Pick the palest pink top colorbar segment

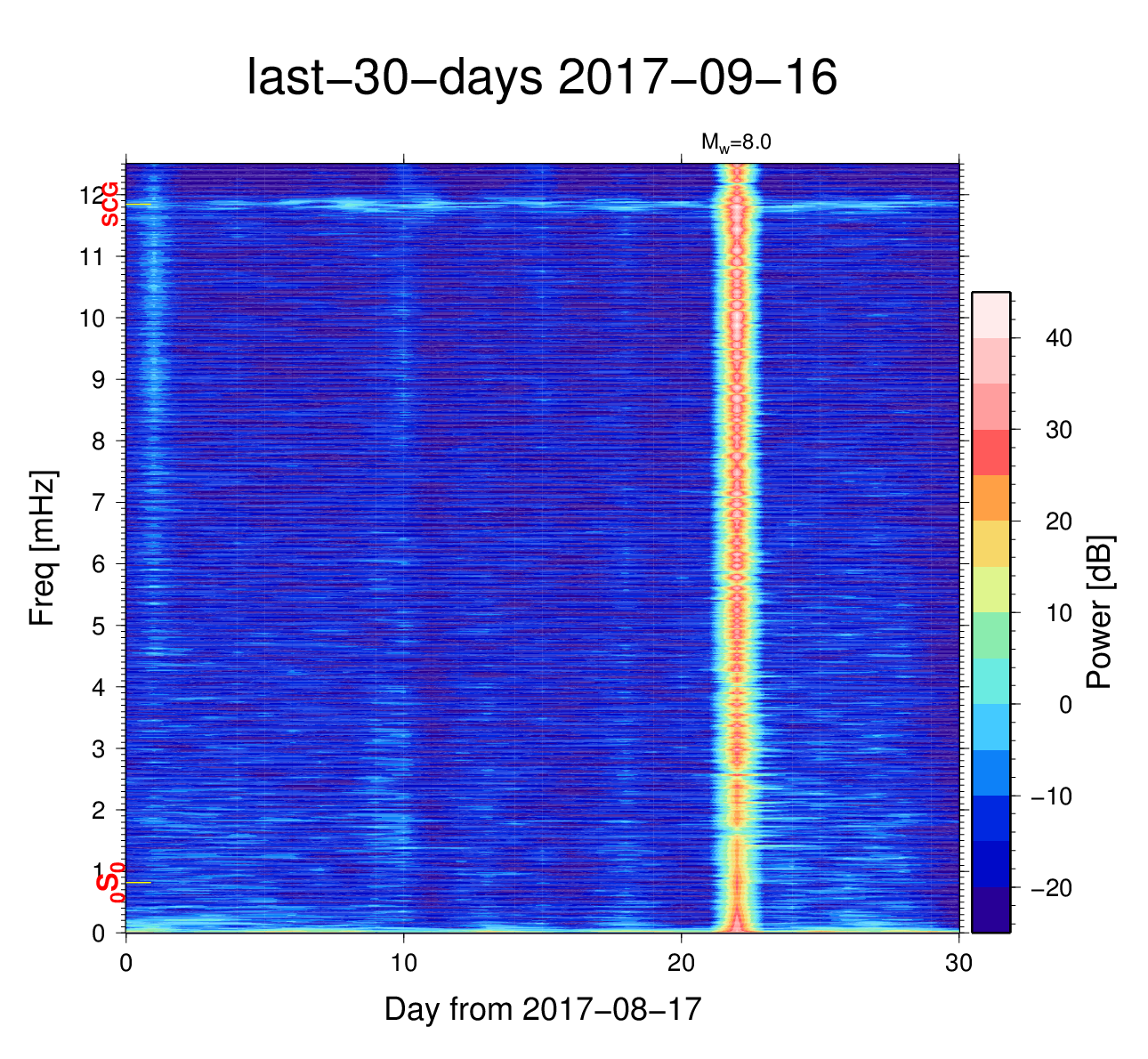(990, 315)
